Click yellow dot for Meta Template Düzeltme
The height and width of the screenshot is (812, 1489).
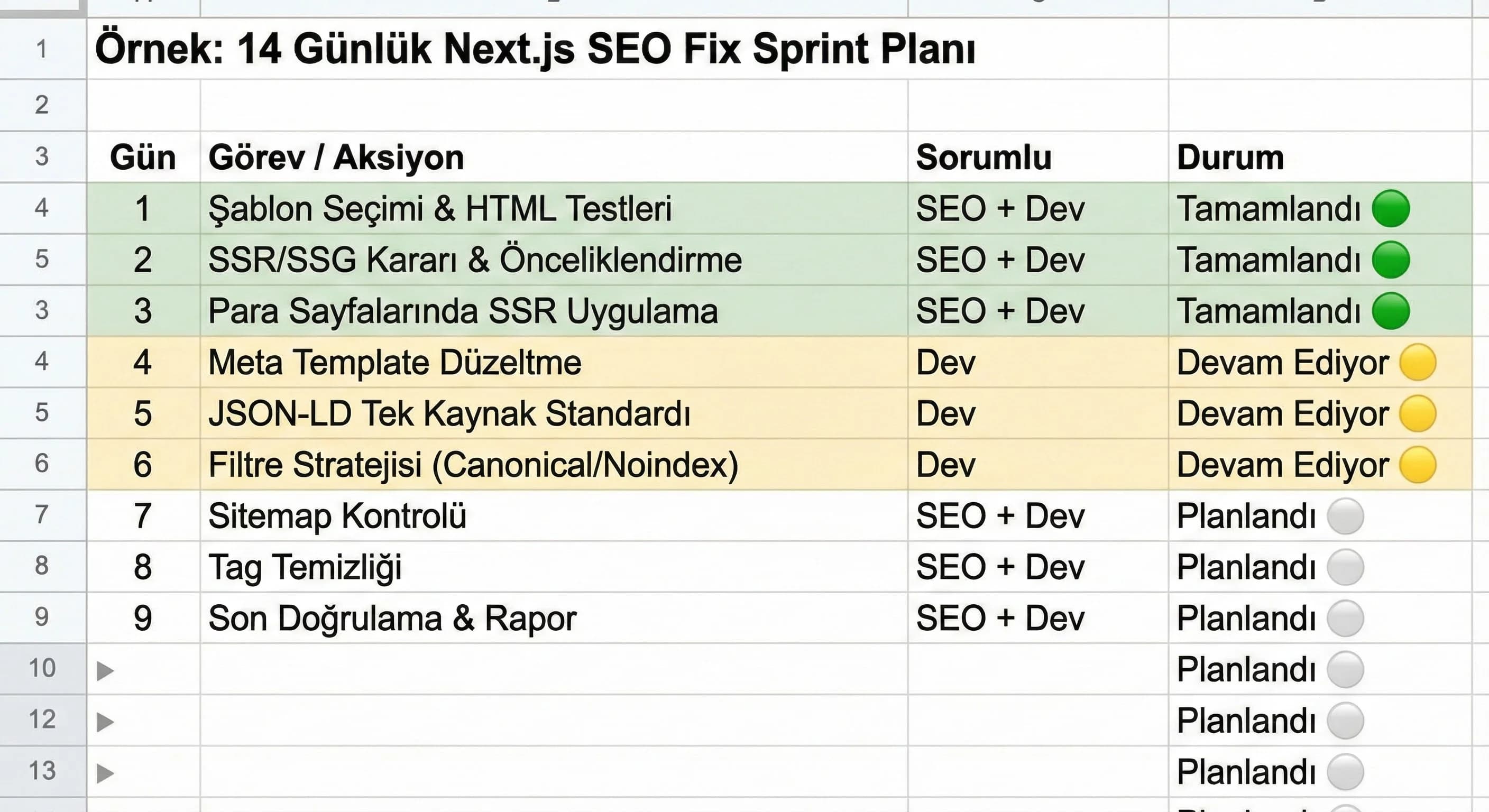[x=1418, y=362]
